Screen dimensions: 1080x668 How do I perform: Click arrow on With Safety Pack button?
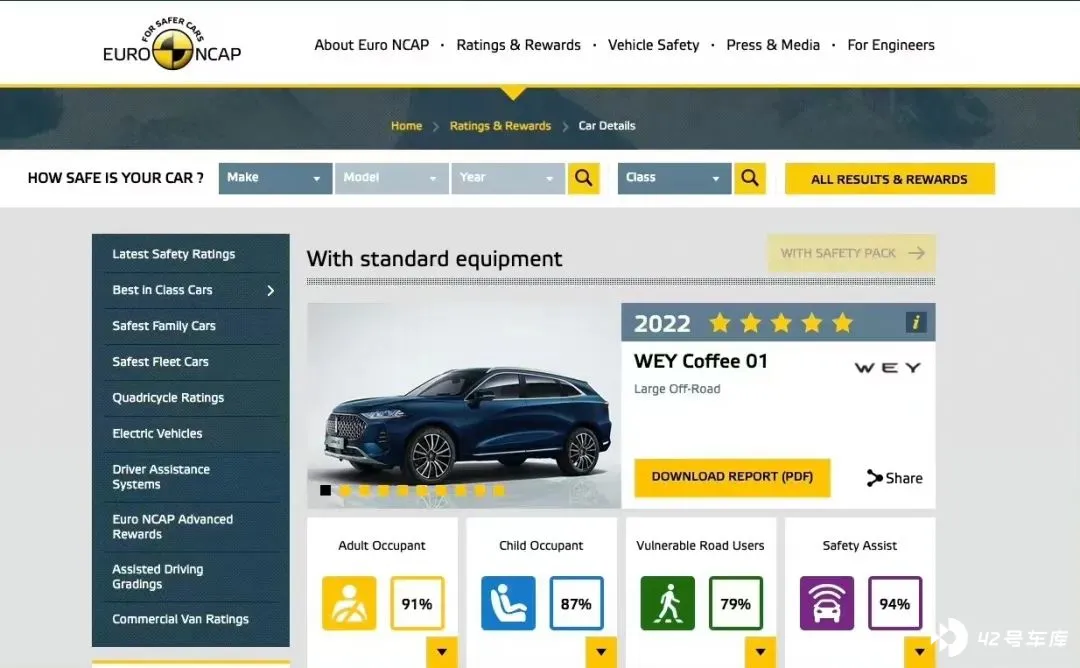pos(916,253)
